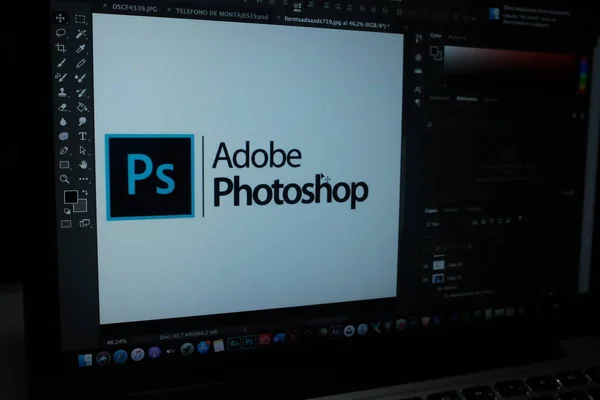Select the Pen tool
The image size is (600, 400).
[64, 150]
